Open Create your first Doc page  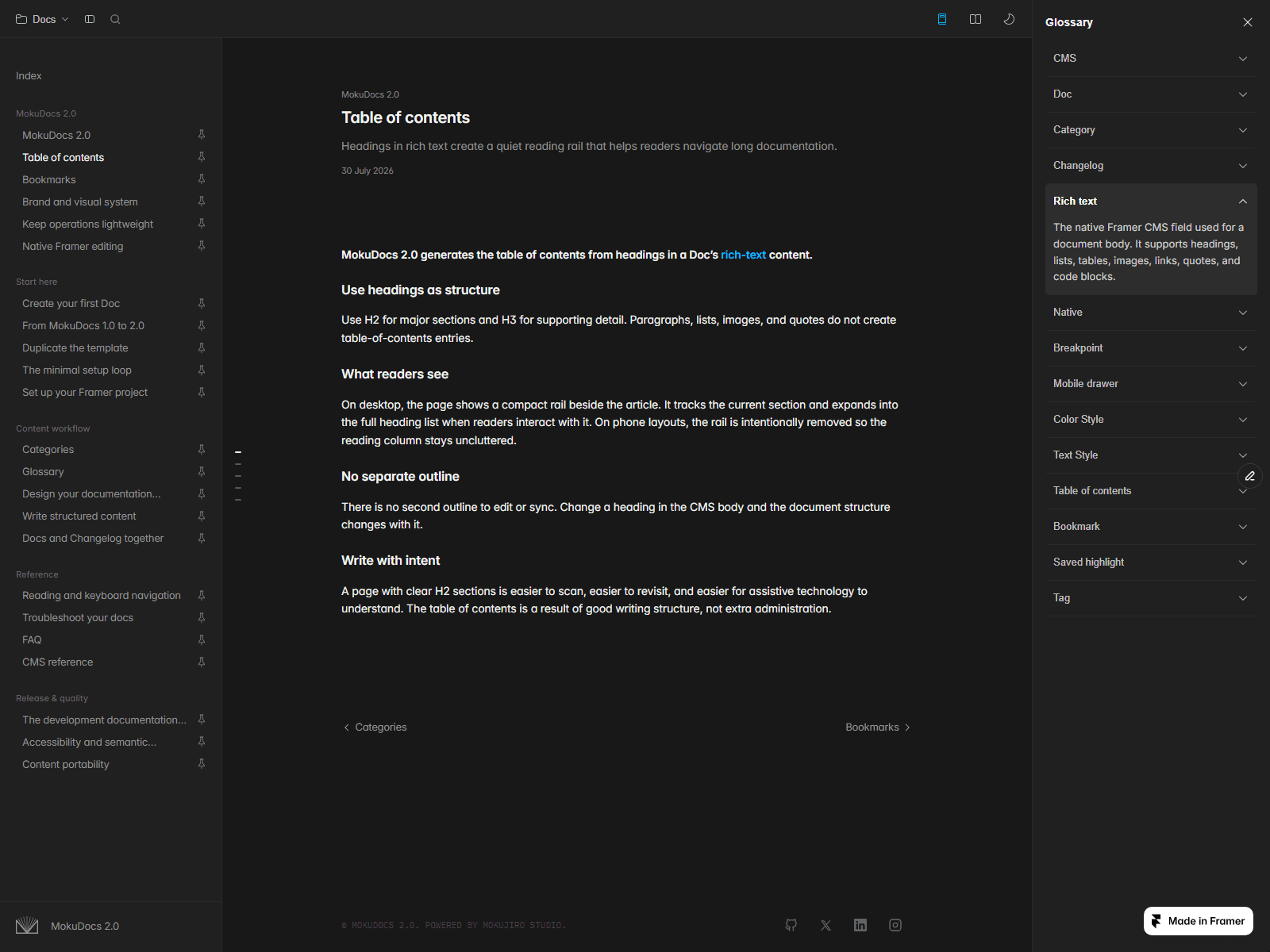71,304
